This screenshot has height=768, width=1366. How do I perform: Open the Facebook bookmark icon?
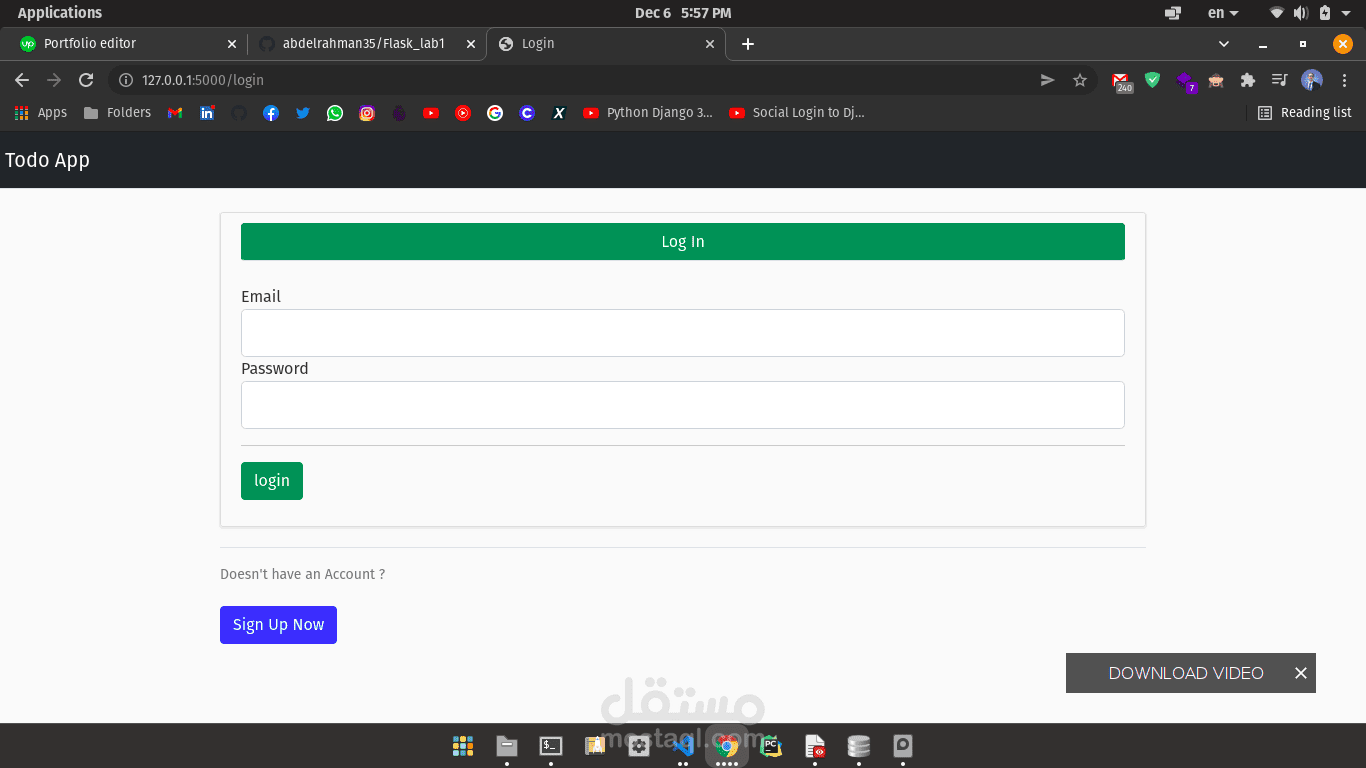coord(270,112)
